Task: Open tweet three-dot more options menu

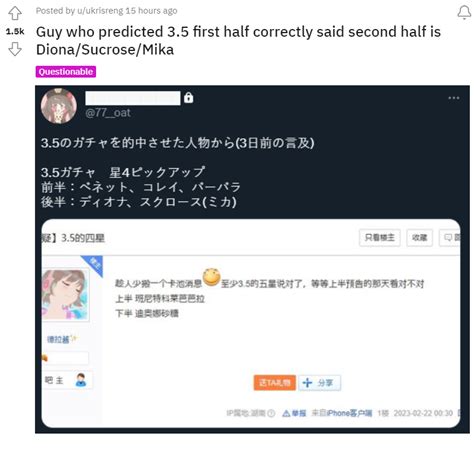Action: pos(454,98)
